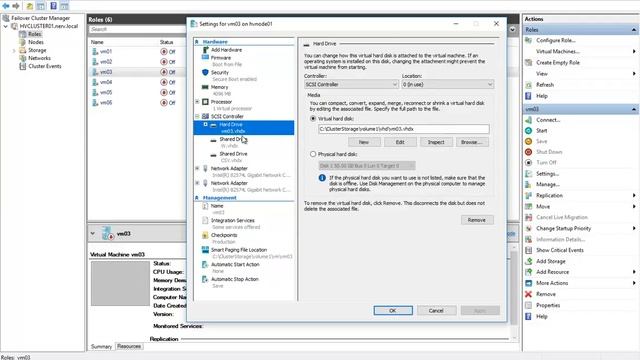This screenshot has height=360, width=640.
Task: Select SCSI Controller in hardware list
Action: [x=227, y=116]
